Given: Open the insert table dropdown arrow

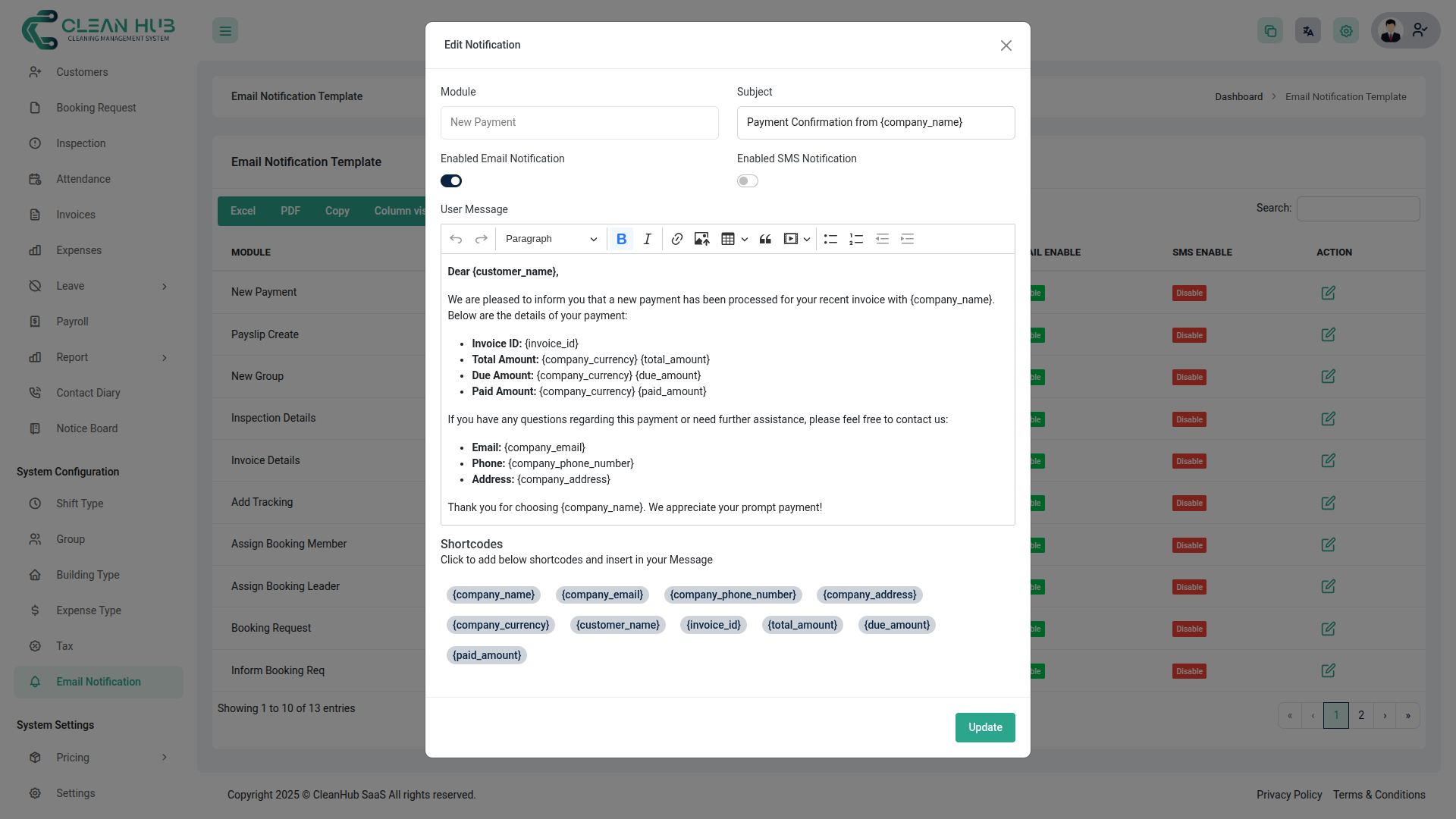Looking at the screenshot, I should tap(744, 238).
